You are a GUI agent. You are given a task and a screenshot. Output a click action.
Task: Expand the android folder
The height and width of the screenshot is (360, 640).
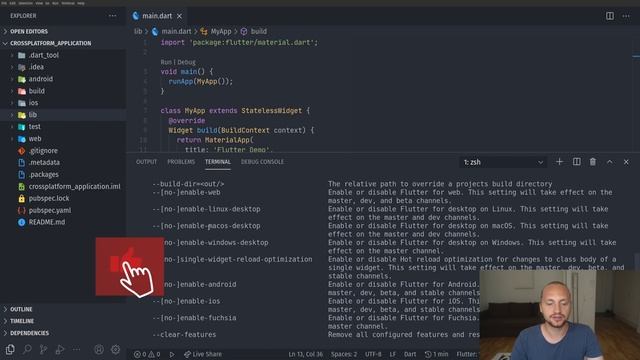click(x=63, y=79)
